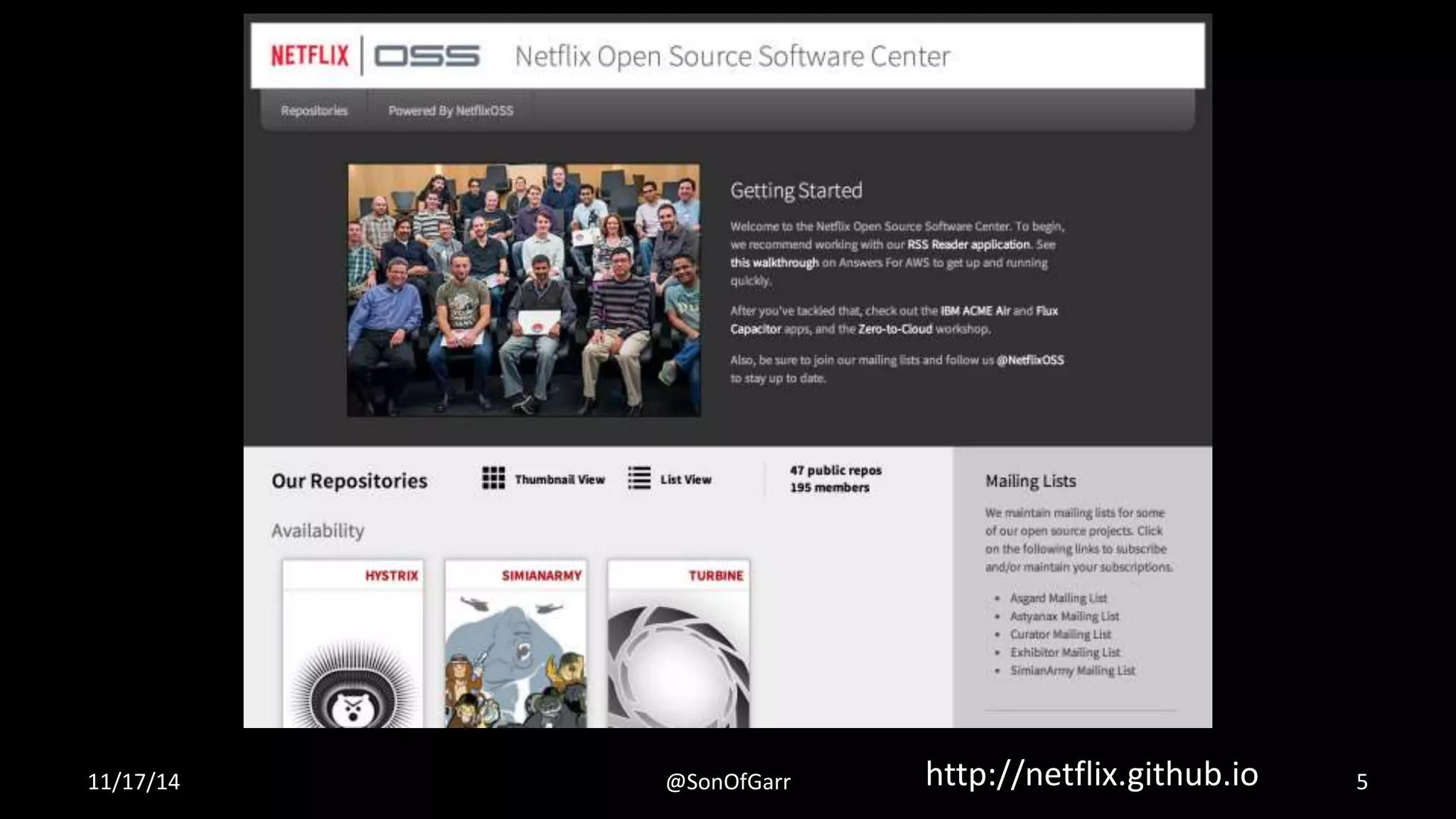Click the '47 public repos' text
This screenshot has height=819, width=1456.
(x=835, y=471)
